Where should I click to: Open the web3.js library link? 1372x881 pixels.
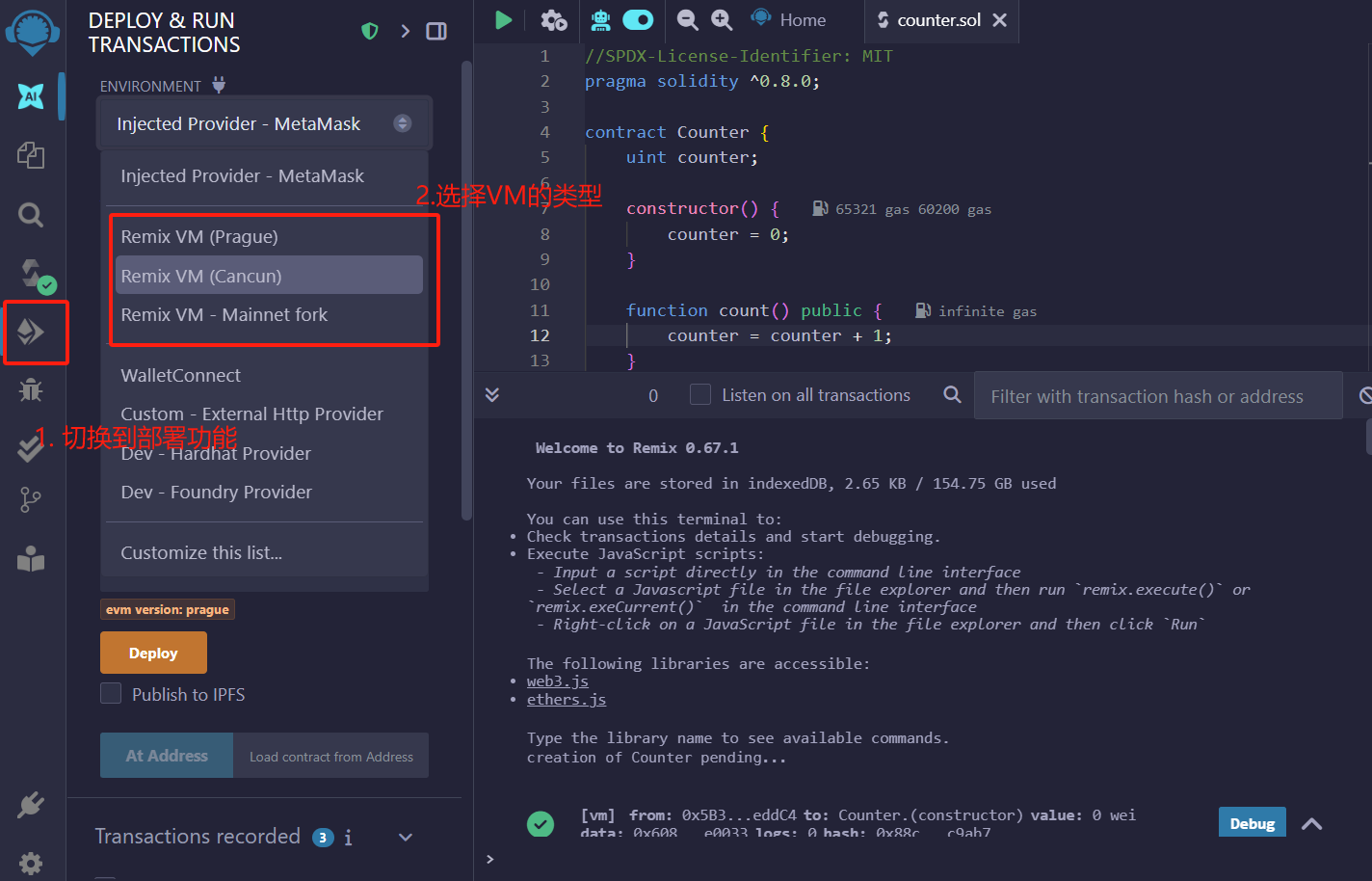pos(557,681)
